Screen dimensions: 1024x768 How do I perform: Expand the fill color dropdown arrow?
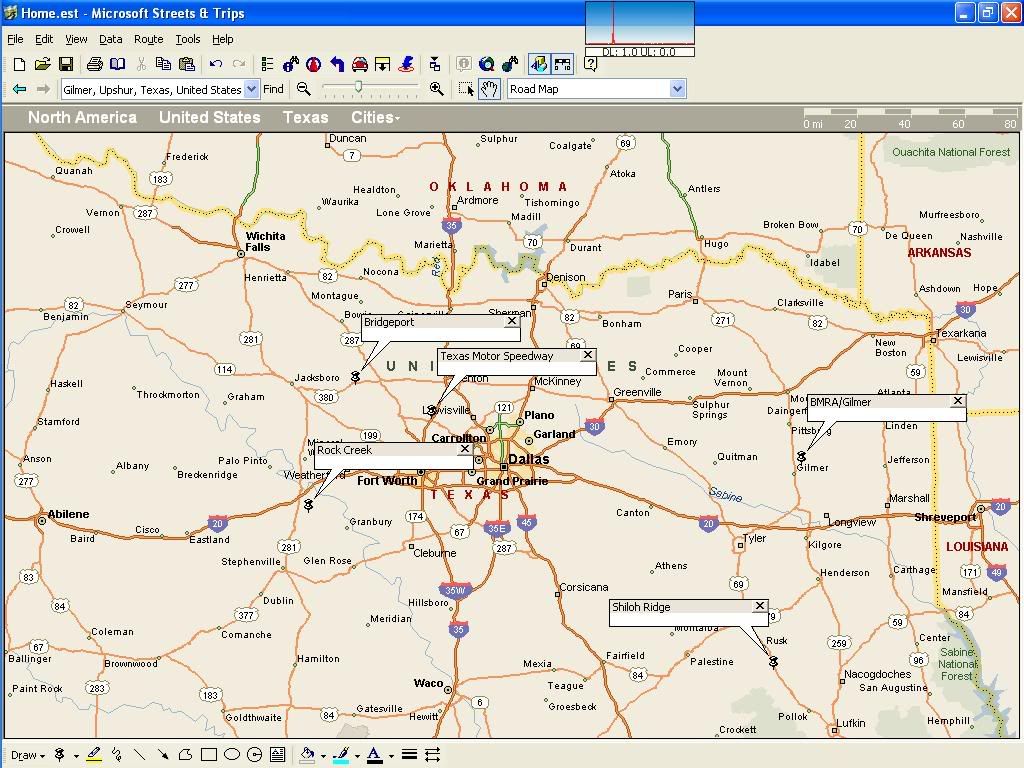[x=323, y=756]
